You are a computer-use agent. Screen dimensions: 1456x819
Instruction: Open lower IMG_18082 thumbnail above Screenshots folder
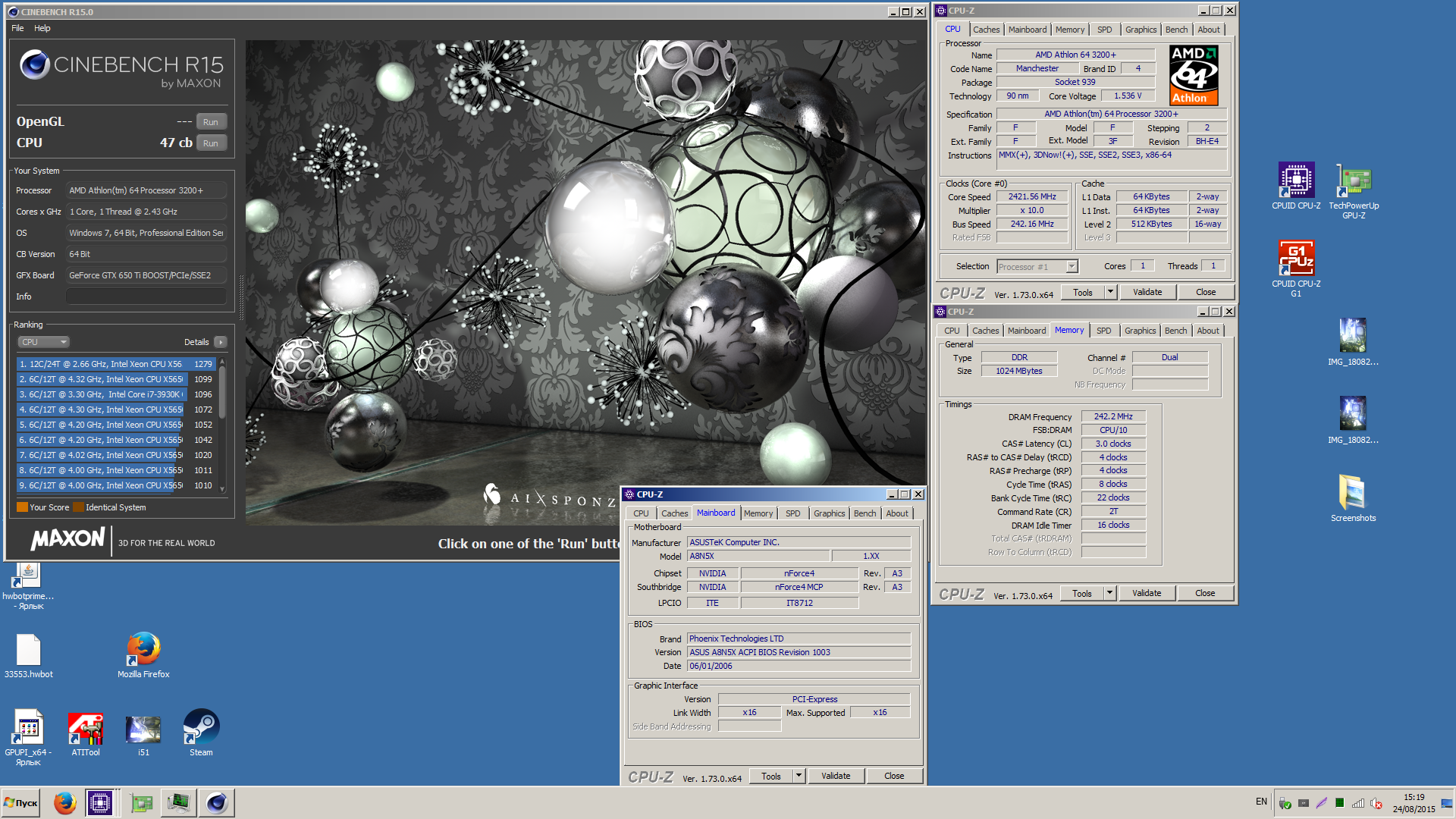coord(1353,419)
